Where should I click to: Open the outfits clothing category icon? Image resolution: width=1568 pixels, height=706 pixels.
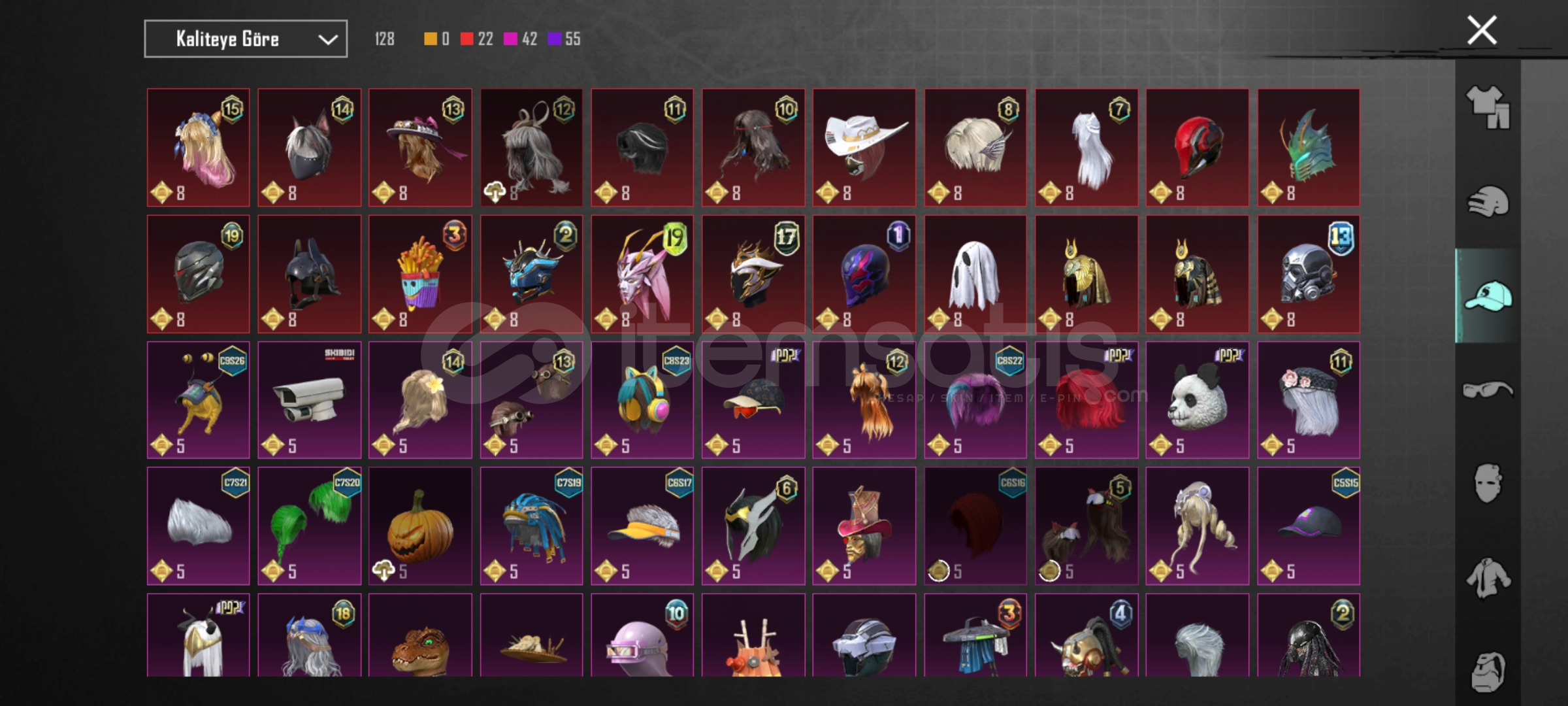[1488, 107]
